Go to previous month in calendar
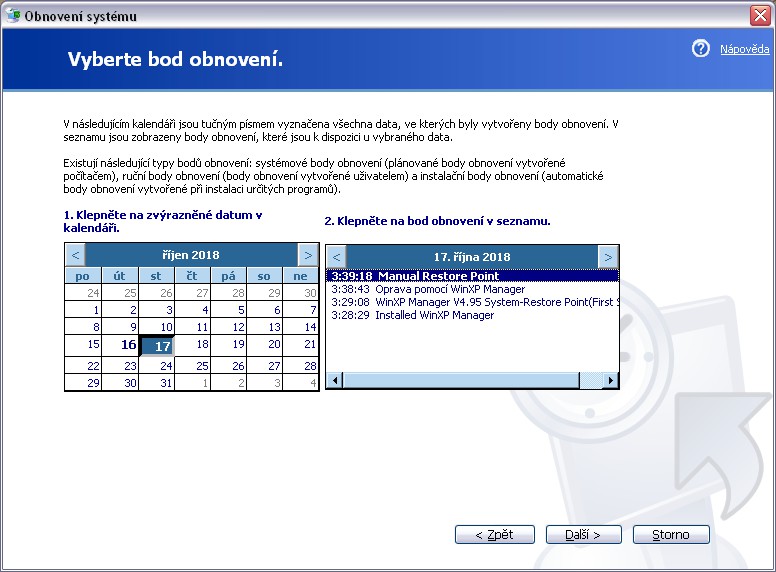This screenshot has width=776, height=572. click(75, 255)
